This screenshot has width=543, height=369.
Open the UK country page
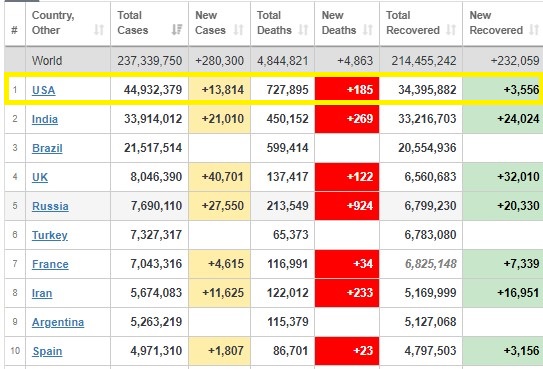(40, 177)
